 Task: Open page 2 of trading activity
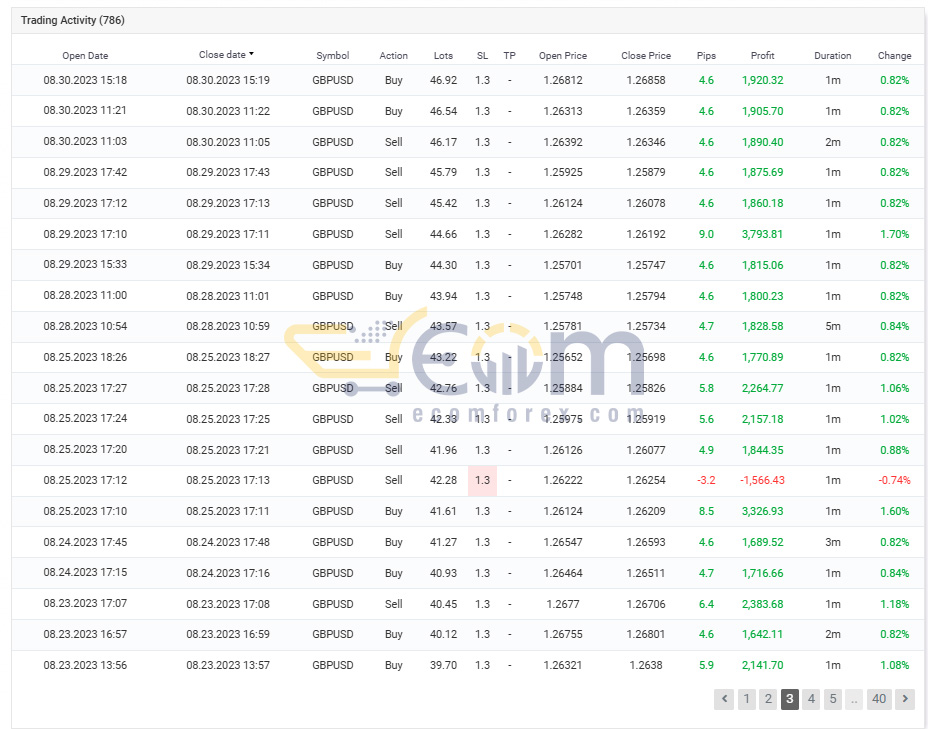pos(768,699)
